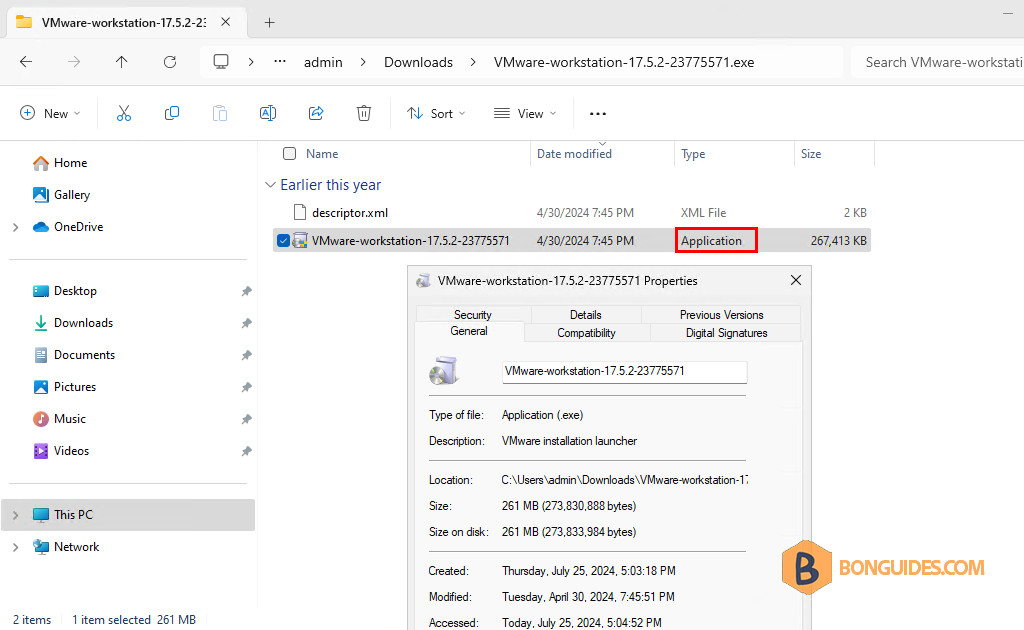Select OneDrive in the sidebar

[x=68, y=227]
